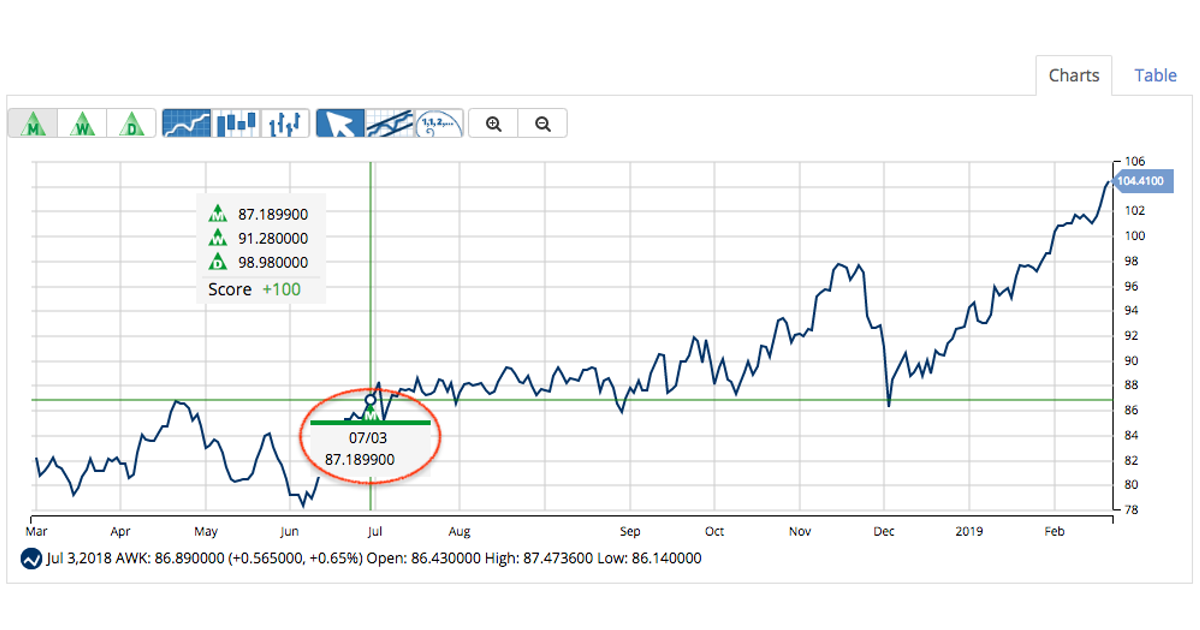Switch to candlestick chart type

236,123
